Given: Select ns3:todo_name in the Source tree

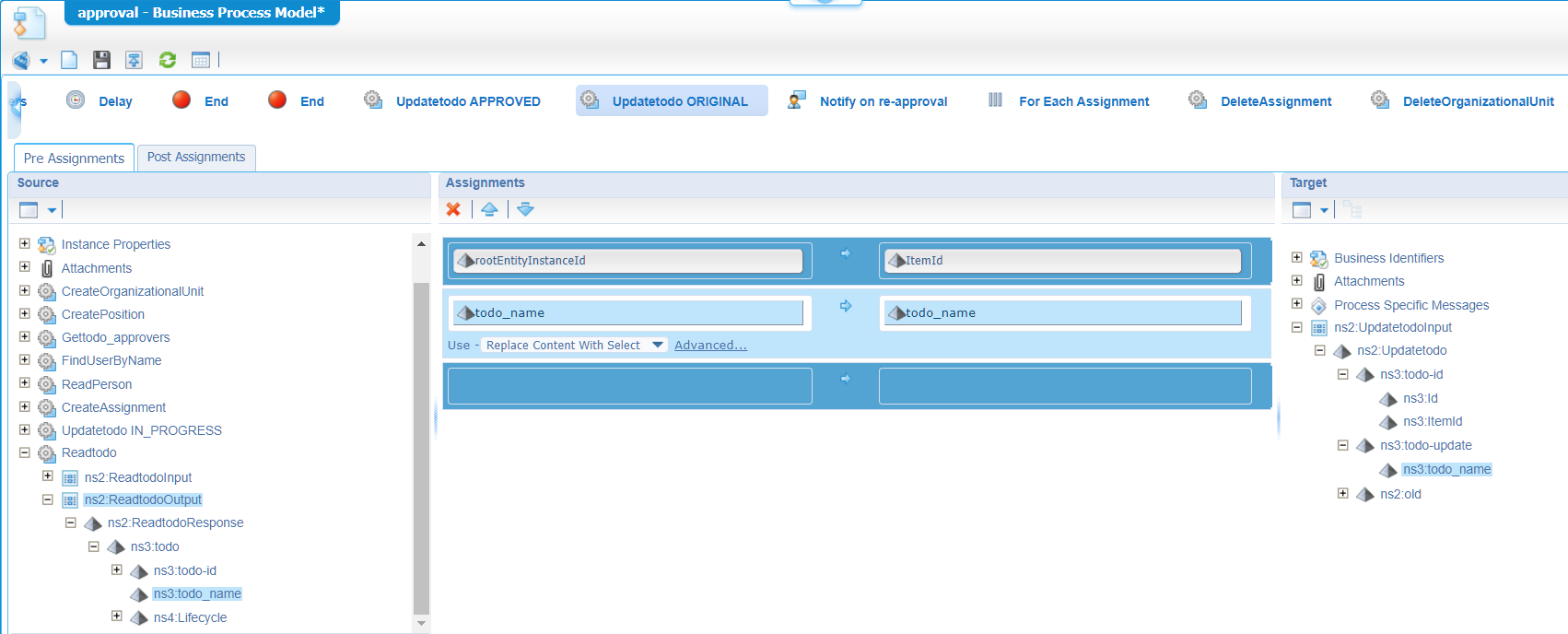Looking at the screenshot, I should point(197,593).
